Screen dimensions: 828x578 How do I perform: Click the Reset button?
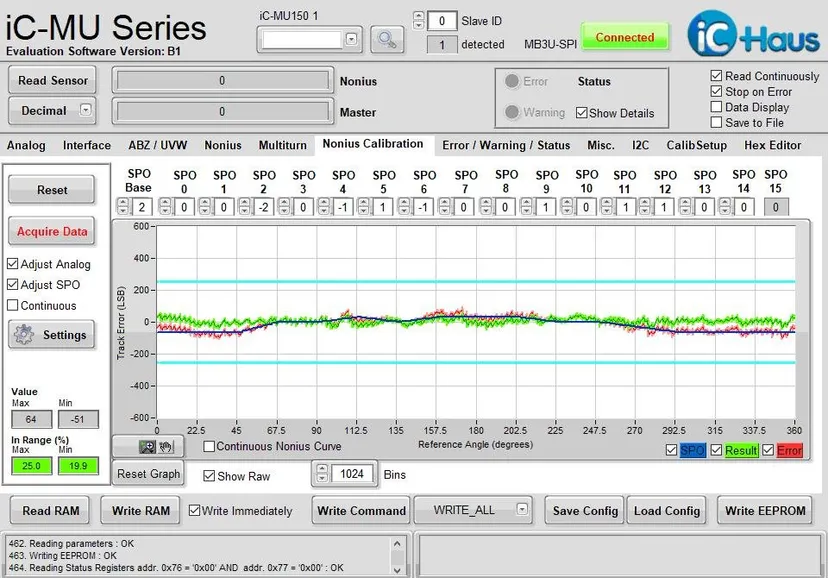tap(52, 189)
